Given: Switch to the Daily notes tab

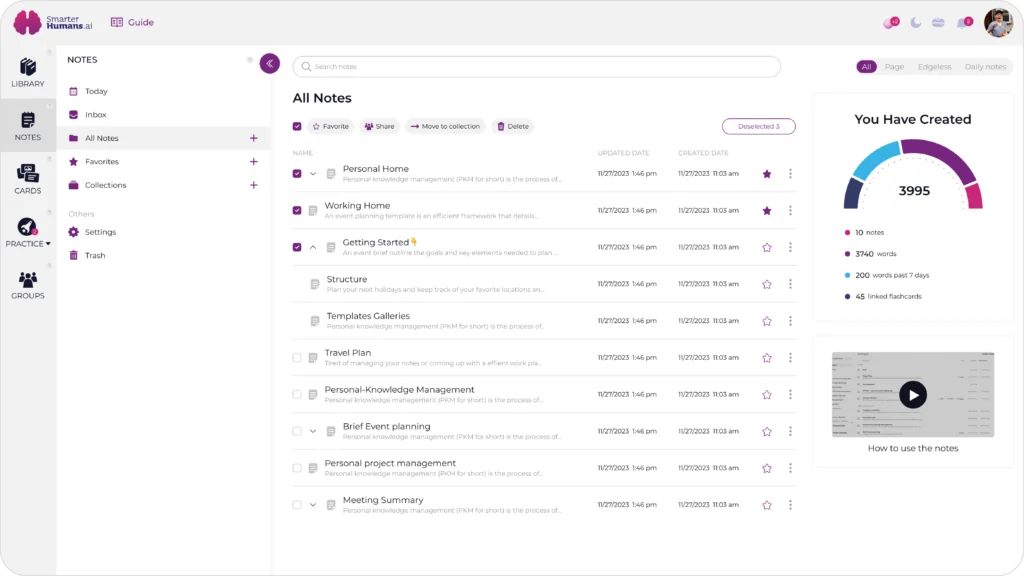Looking at the screenshot, I should pyautogui.click(x=985, y=67).
